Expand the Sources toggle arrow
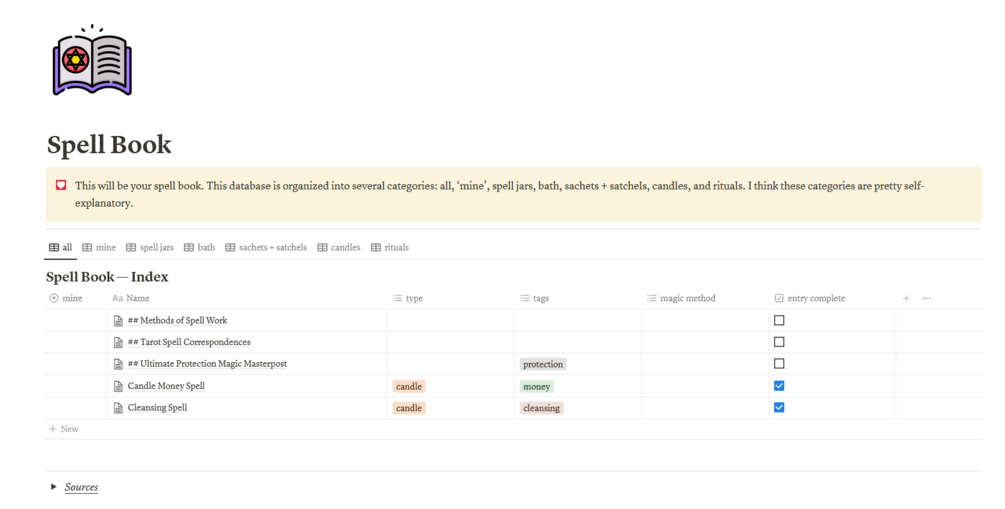Viewport: 1005px width, 509px height. click(x=54, y=487)
